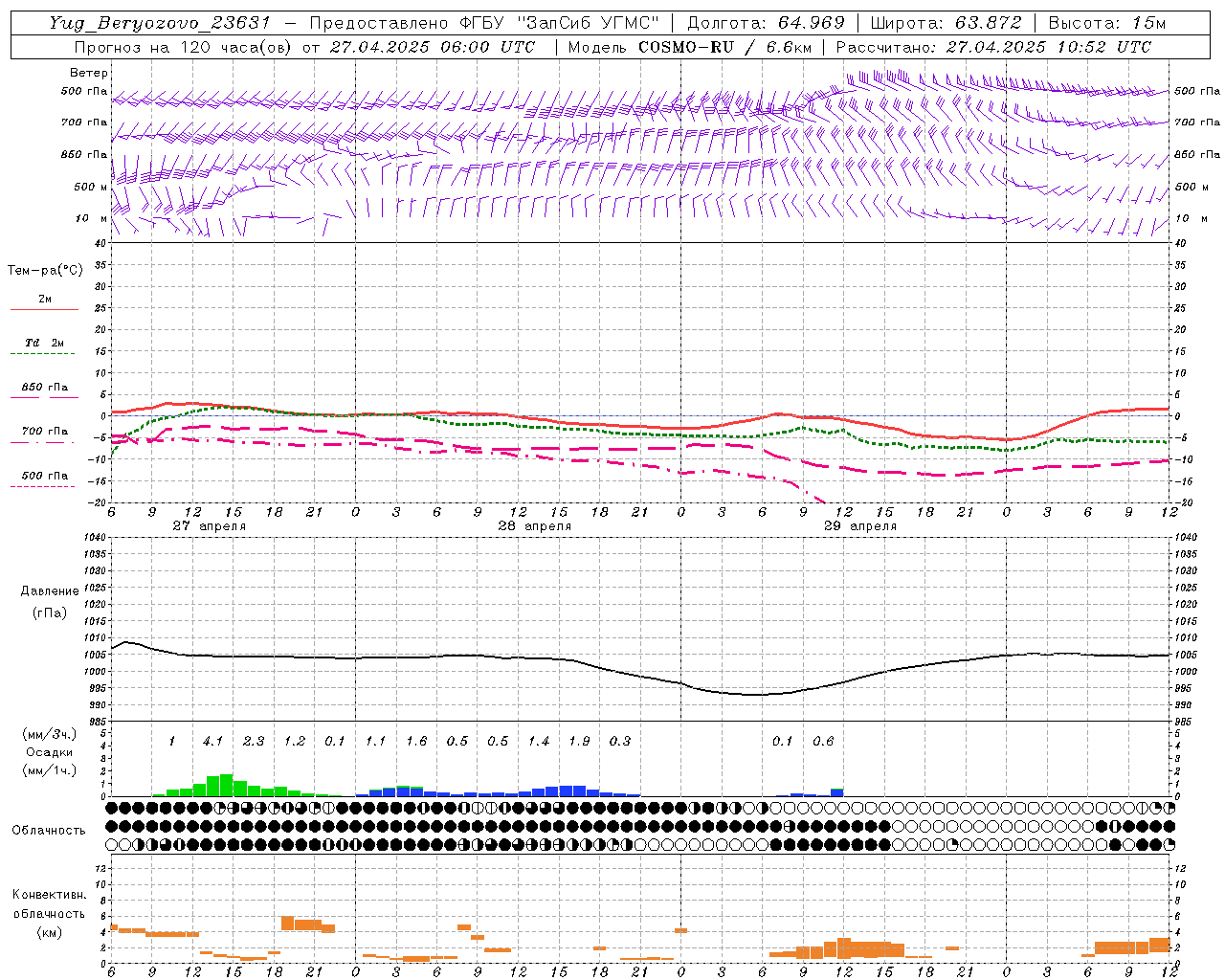Click the station title Yug_Beryozovo_23631
This screenshot has width=1225, height=980.
(159, 23)
